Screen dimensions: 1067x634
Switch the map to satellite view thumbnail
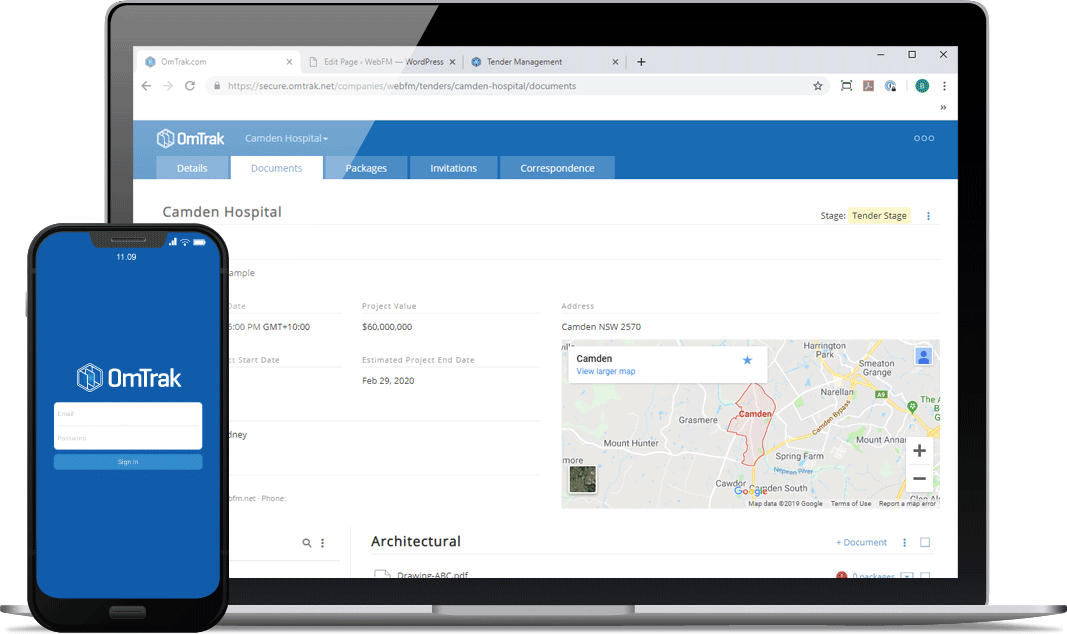[582, 480]
